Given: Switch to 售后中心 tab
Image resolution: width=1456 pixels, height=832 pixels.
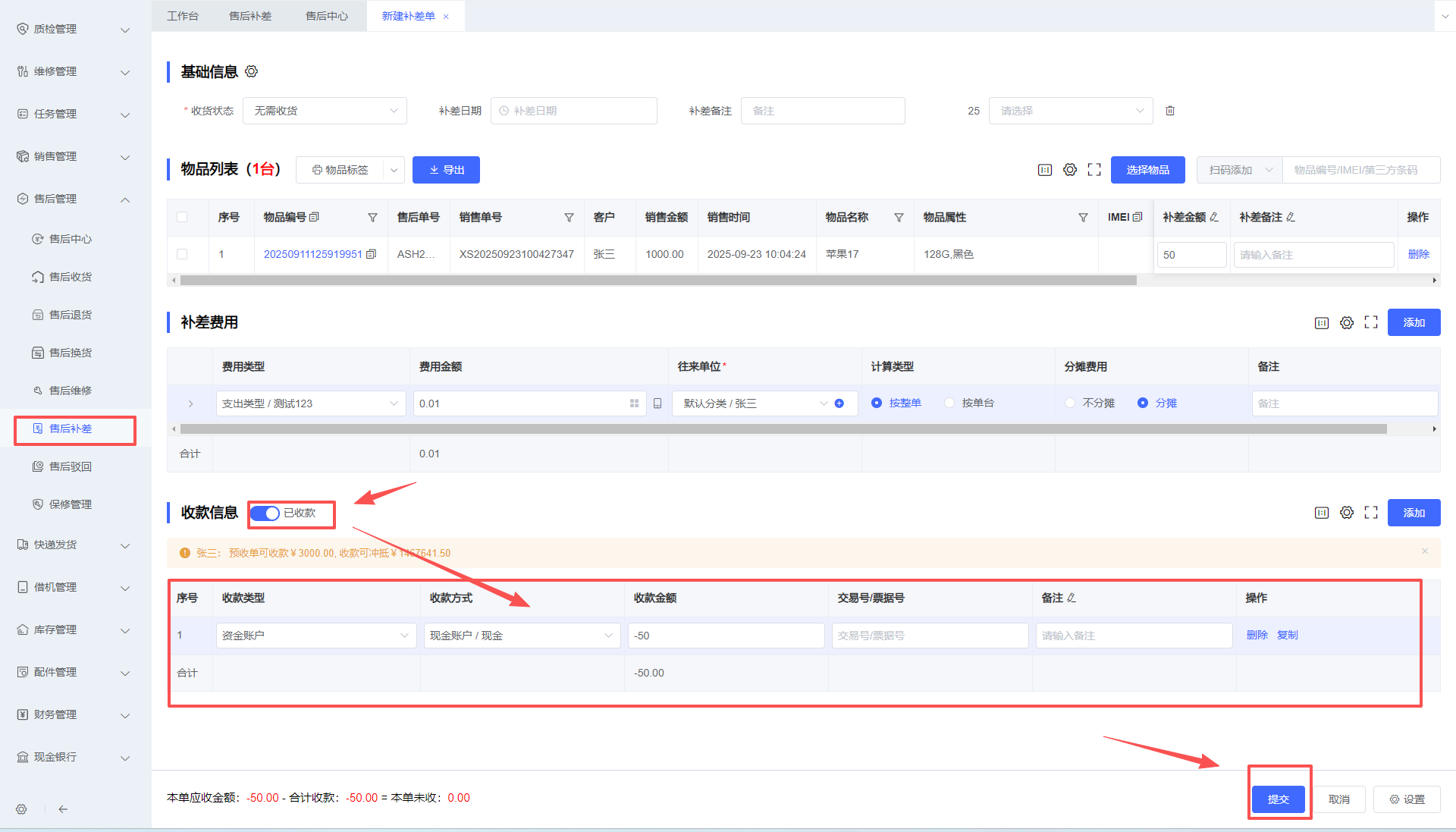Looking at the screenshot, I should tap(327, 16).
